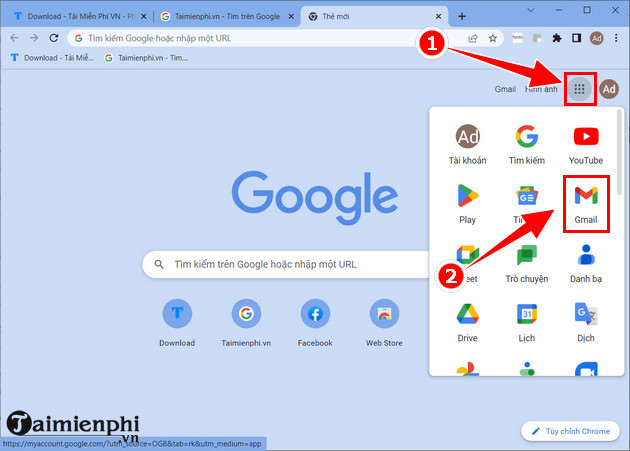Toggle Chrome side panel icon
Viewport: 630px width, 451px height.
[x=577, y=38]
